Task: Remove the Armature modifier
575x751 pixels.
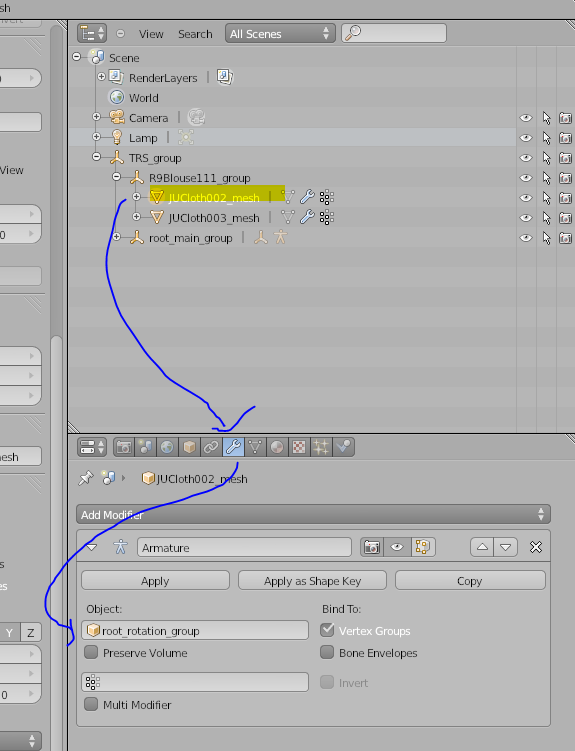Action: coord(536,547)
